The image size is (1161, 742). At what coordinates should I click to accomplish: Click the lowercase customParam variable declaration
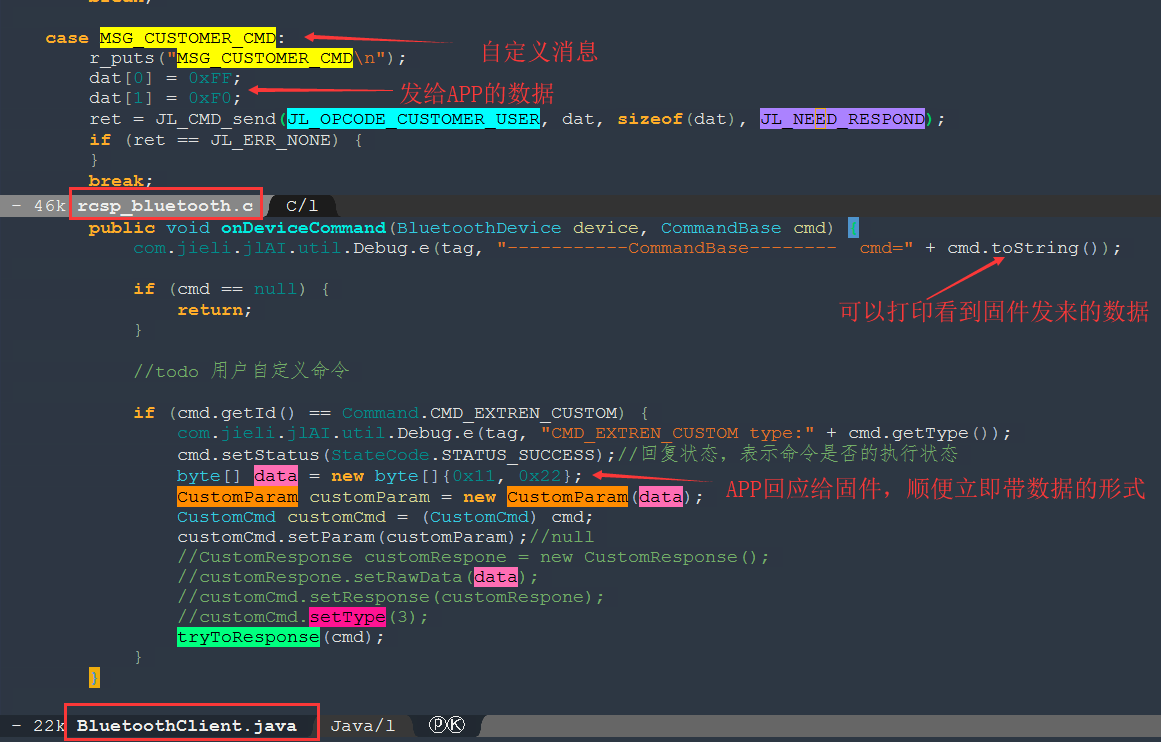369,496
